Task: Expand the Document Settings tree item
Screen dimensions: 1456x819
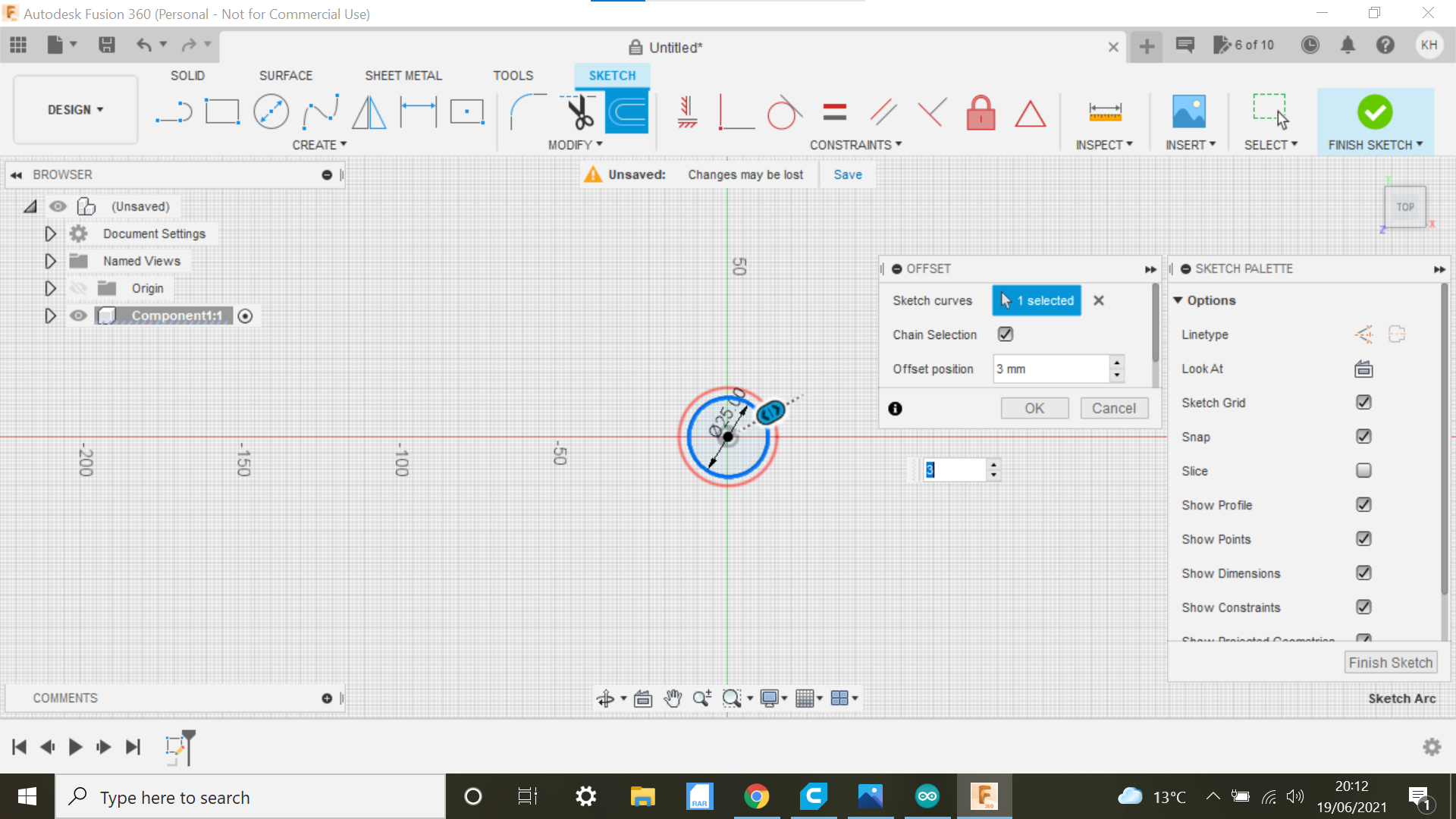Action: point(50,234)
